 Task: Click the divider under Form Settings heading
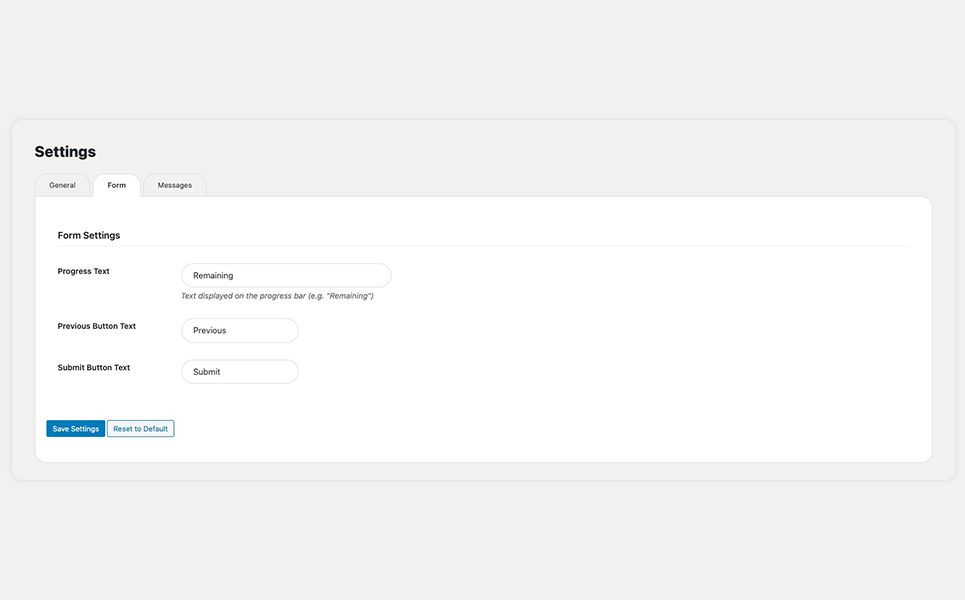[x=482, y=246]
